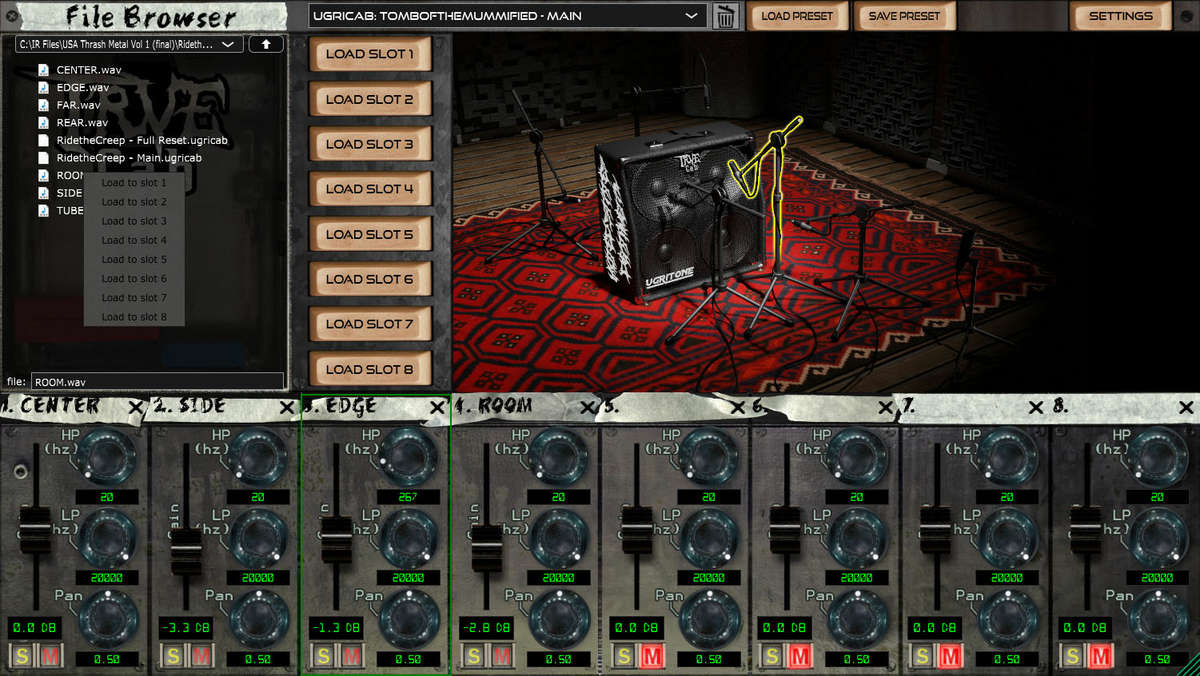This screenshot has height=676, width=1200.
Task: Solo the SIDE channel
Action: tap(172, 656)
